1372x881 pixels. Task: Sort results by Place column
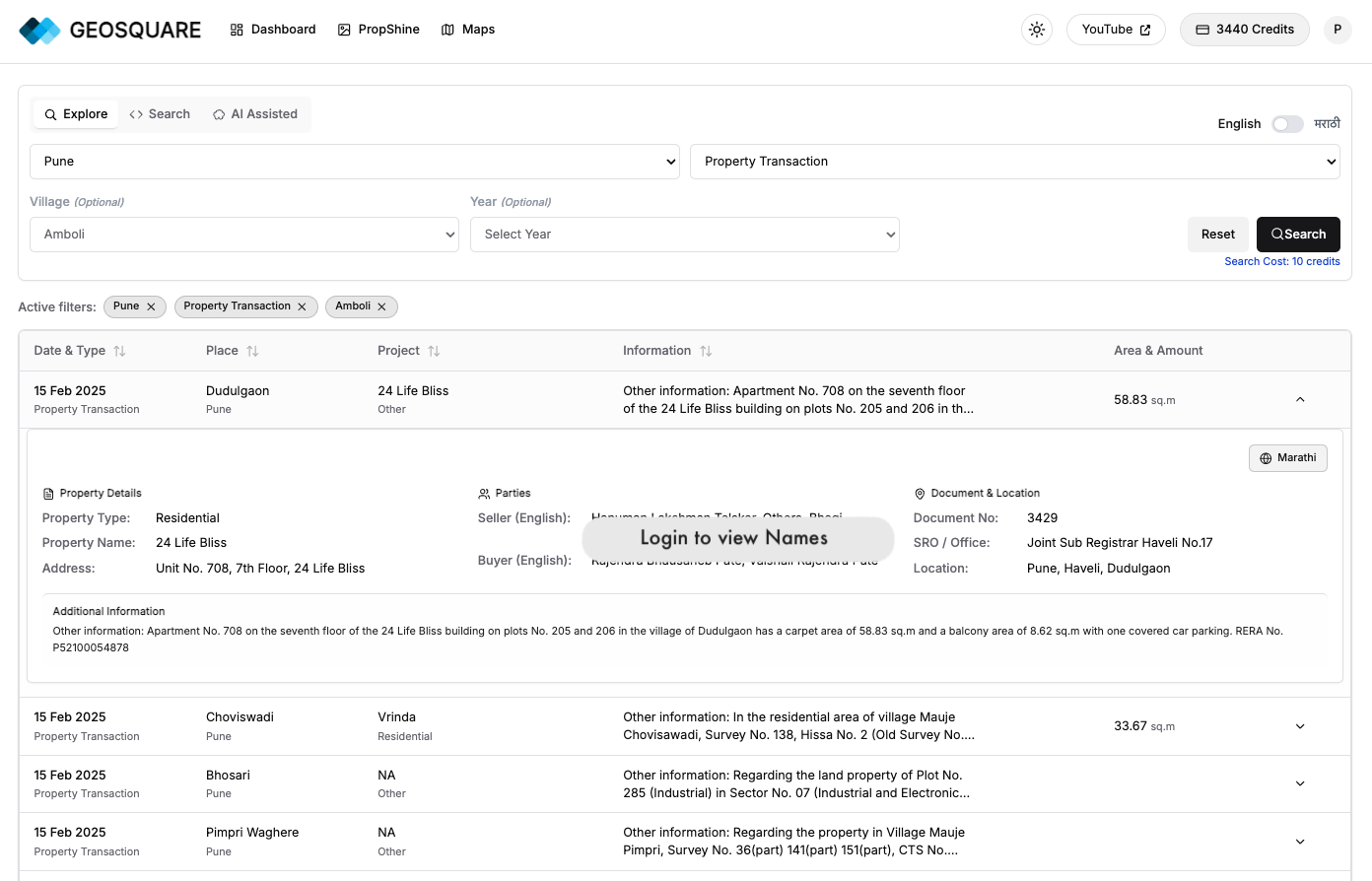click(x=252, y=351)
